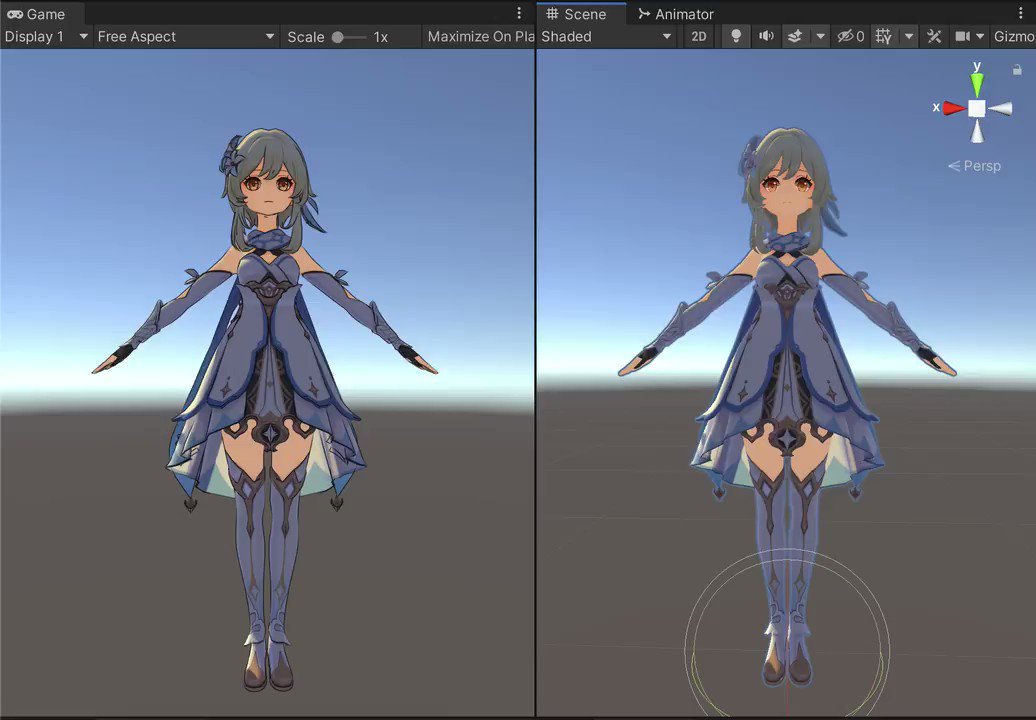This screenshot has height=720, width=1036.
Task: Open the Display 1 dropdown
Action: 46,37
